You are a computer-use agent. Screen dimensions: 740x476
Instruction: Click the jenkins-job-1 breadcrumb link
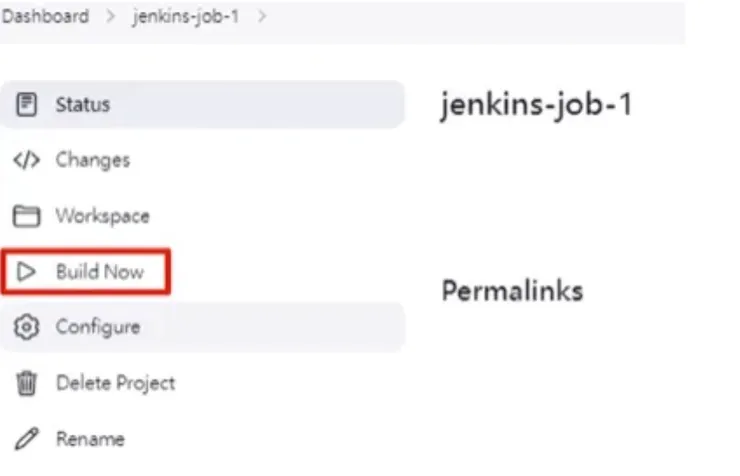click(186, 17)
